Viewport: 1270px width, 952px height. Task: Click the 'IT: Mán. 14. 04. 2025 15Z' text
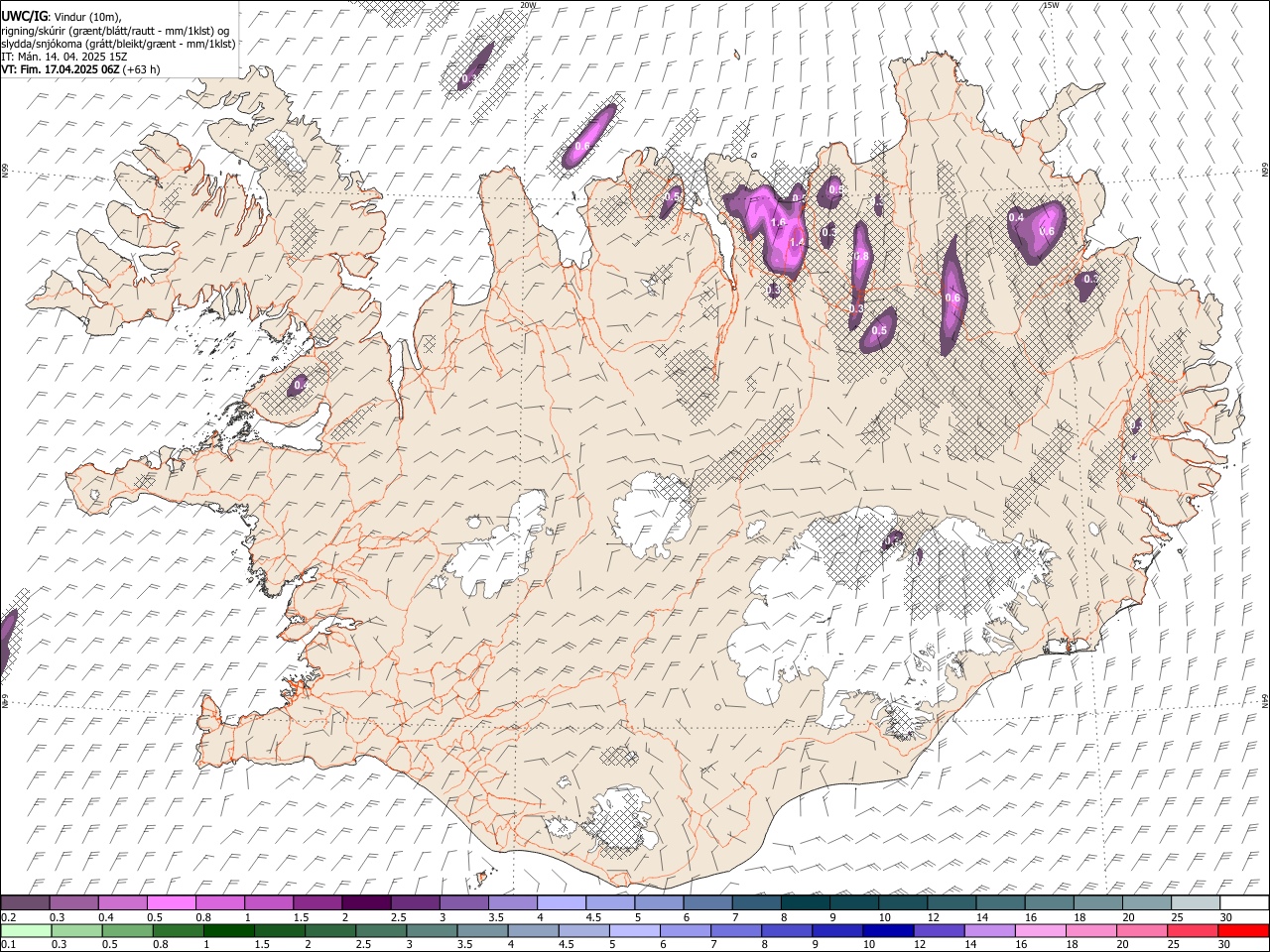click(x=63, y=57)
